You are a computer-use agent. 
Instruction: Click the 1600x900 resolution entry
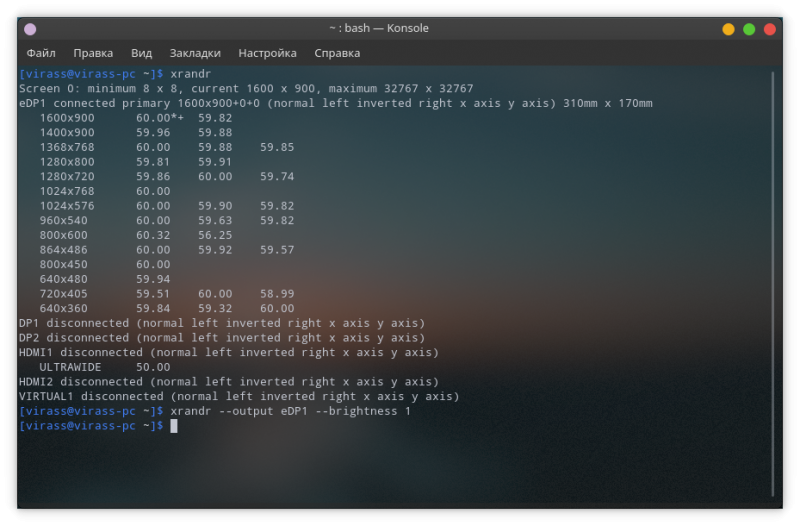67,118
